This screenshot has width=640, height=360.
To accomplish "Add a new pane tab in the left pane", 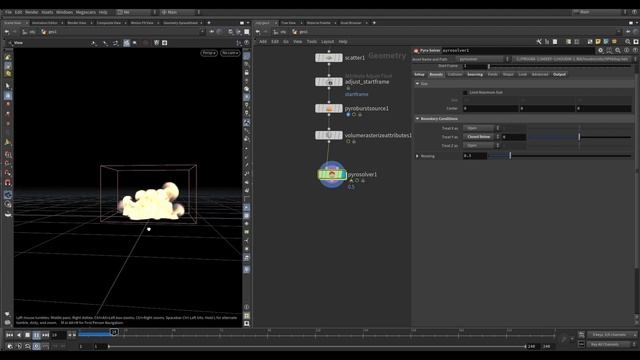I will coord(209,23).
